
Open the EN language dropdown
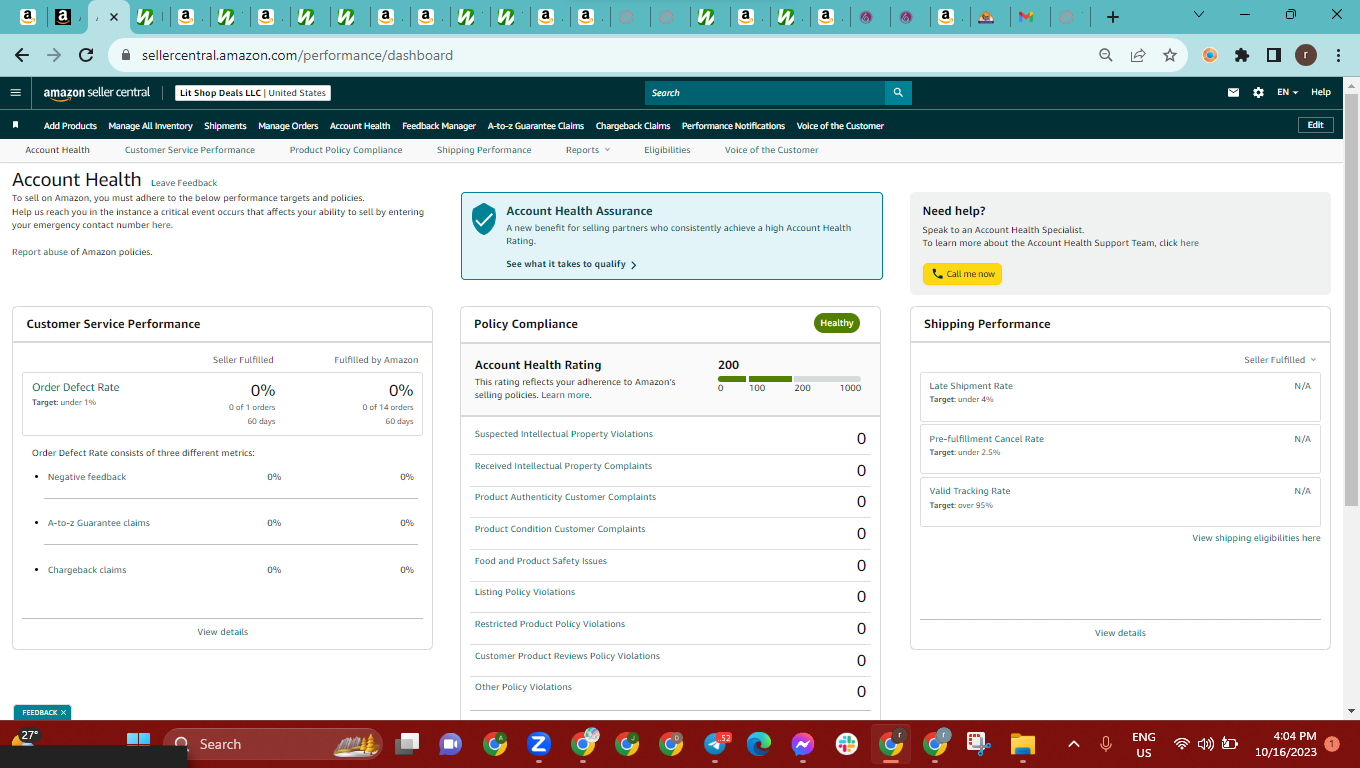click(x=1288, y=93)
